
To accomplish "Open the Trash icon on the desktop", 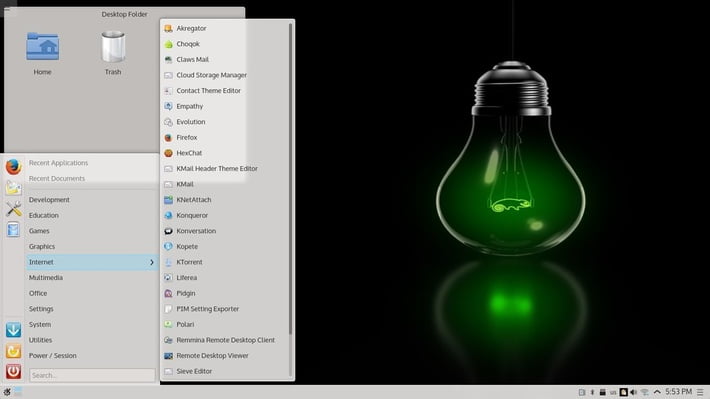I will point(113,53).
